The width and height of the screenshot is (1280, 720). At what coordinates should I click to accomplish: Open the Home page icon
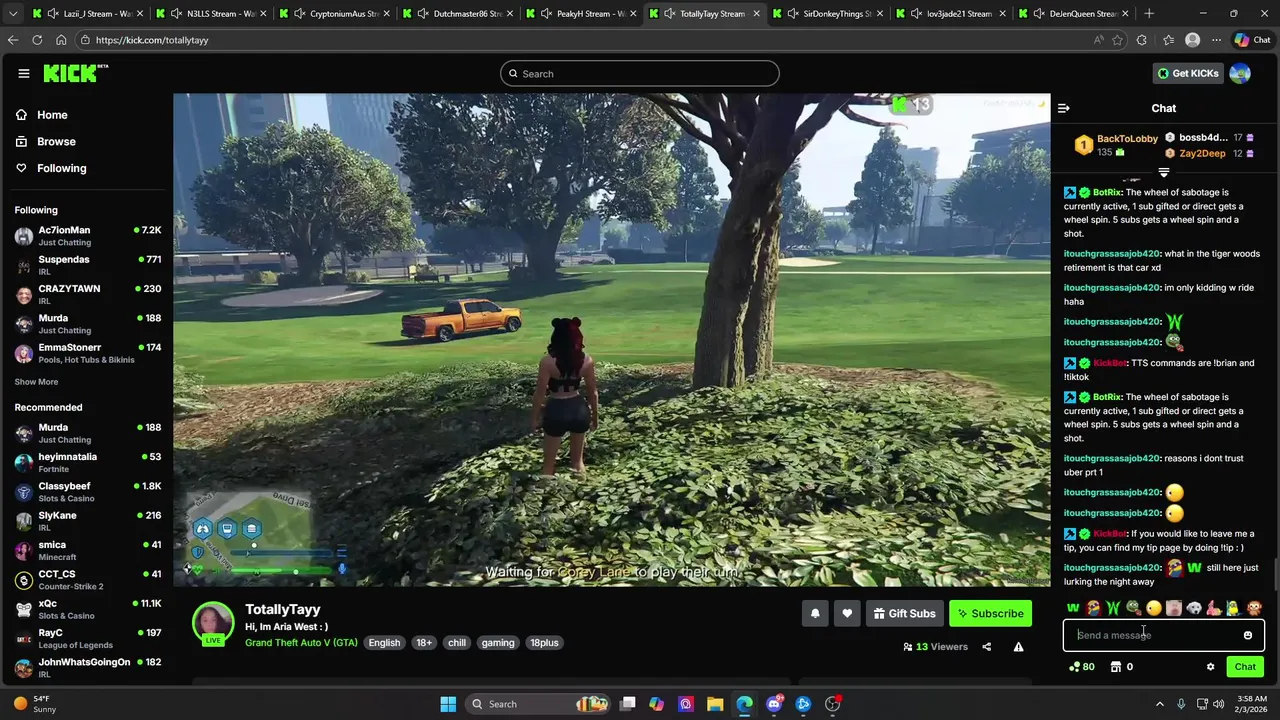(21, 115)
